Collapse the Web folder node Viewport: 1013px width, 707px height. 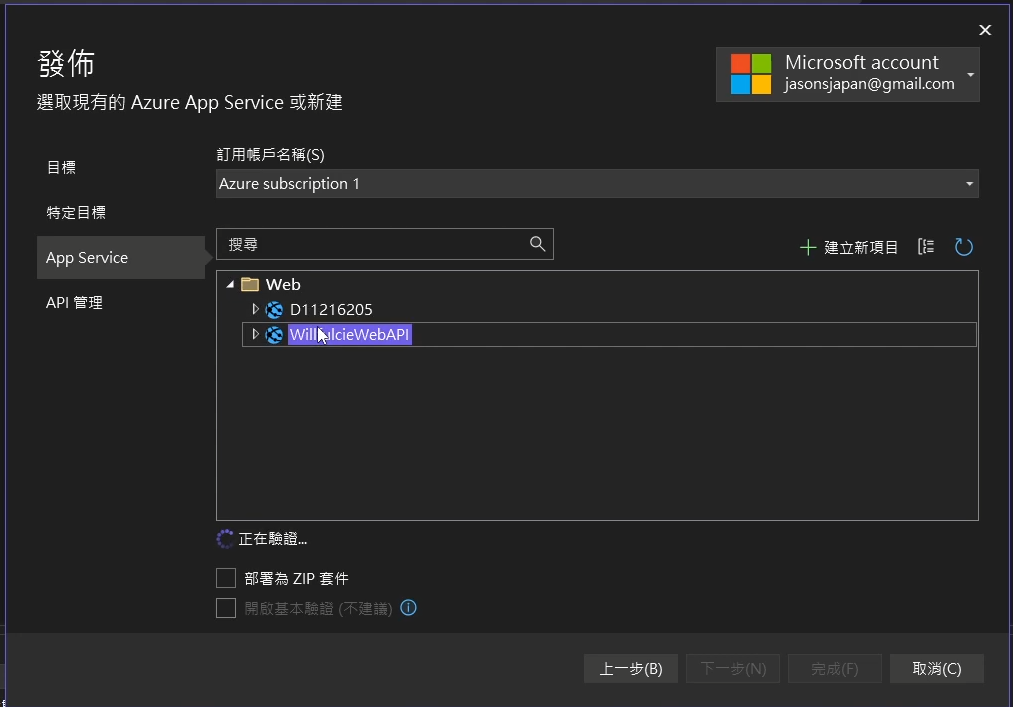point(230,284)
